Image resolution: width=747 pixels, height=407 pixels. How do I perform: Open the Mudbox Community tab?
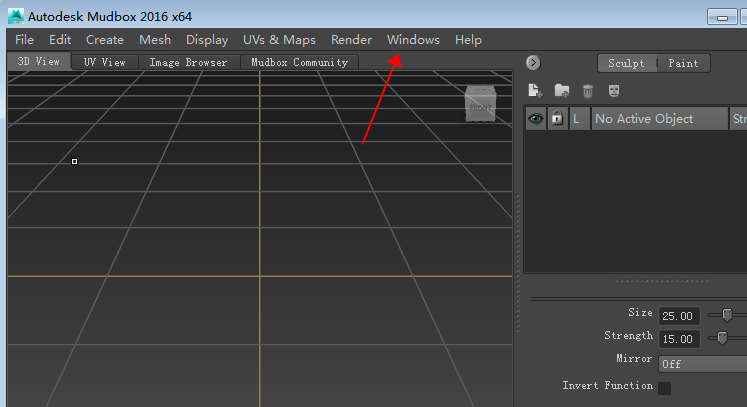(x=300, y=62)
